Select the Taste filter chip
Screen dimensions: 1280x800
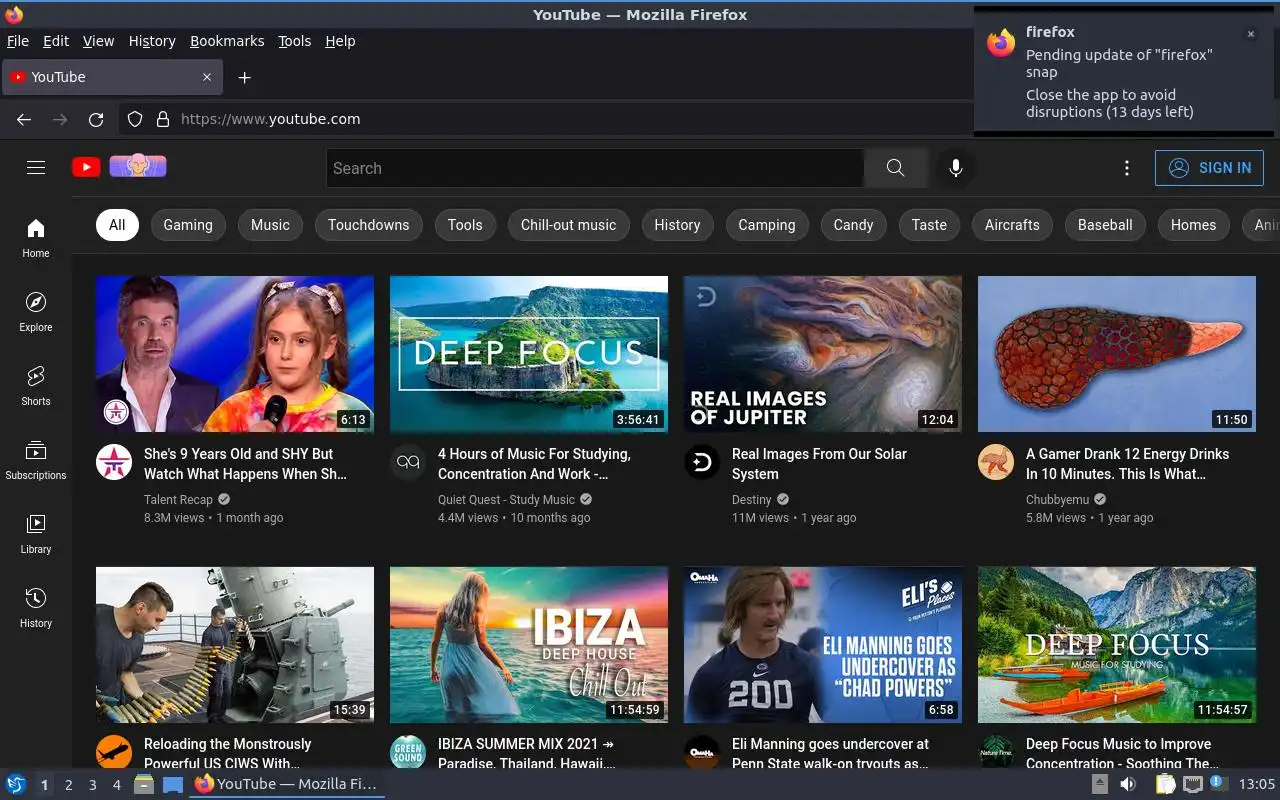tap(929, 225)
